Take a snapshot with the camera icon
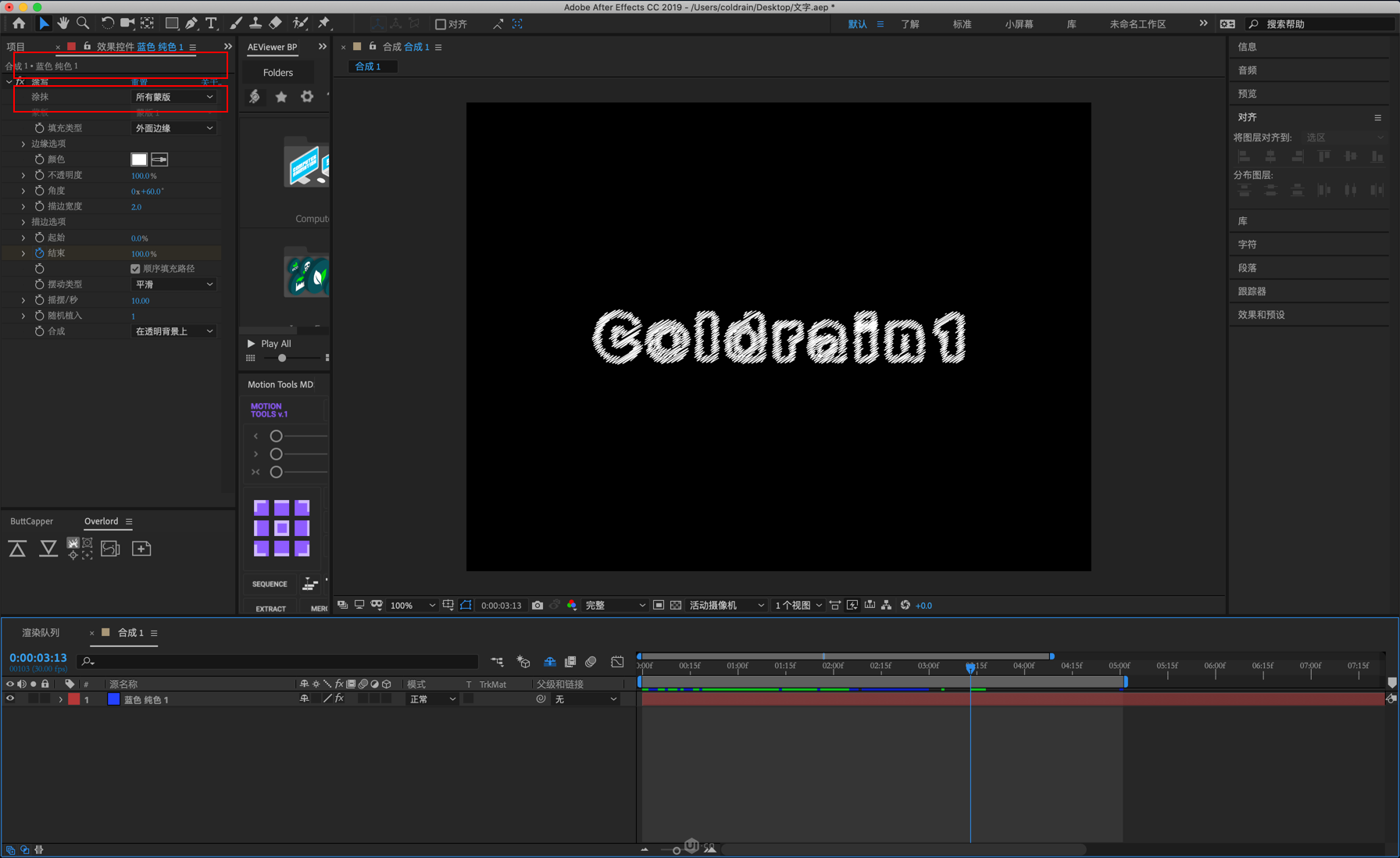This screenshot has width=1400, height=858. coord(537,606)
